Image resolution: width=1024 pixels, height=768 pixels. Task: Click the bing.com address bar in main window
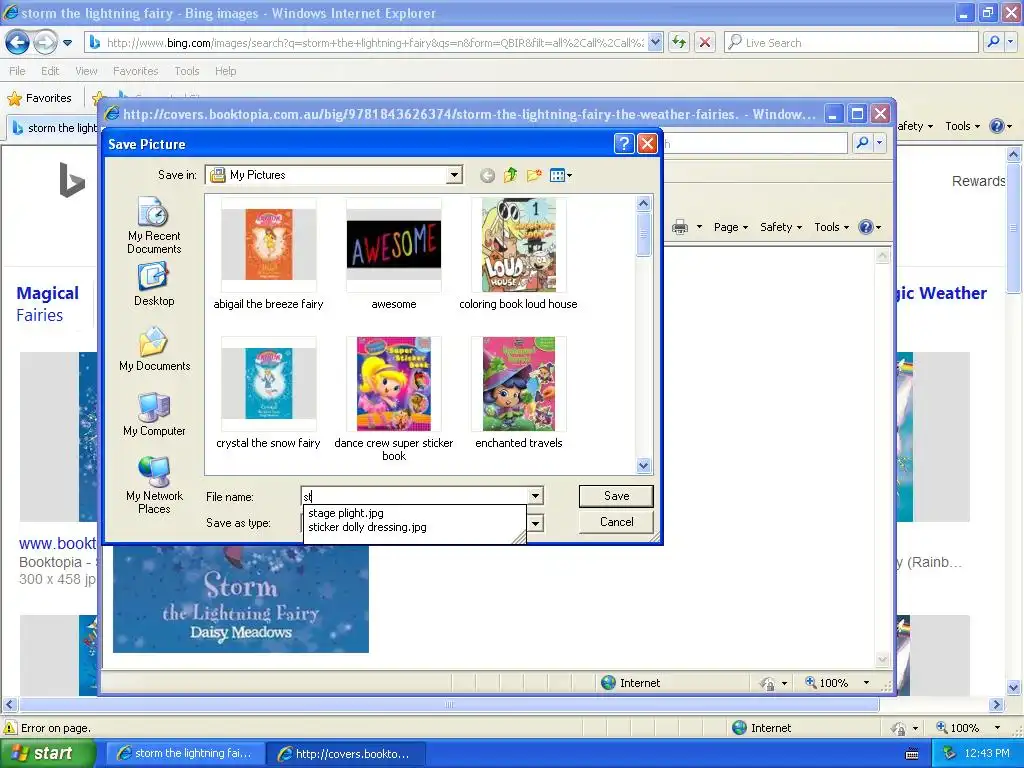pos(374,43)
